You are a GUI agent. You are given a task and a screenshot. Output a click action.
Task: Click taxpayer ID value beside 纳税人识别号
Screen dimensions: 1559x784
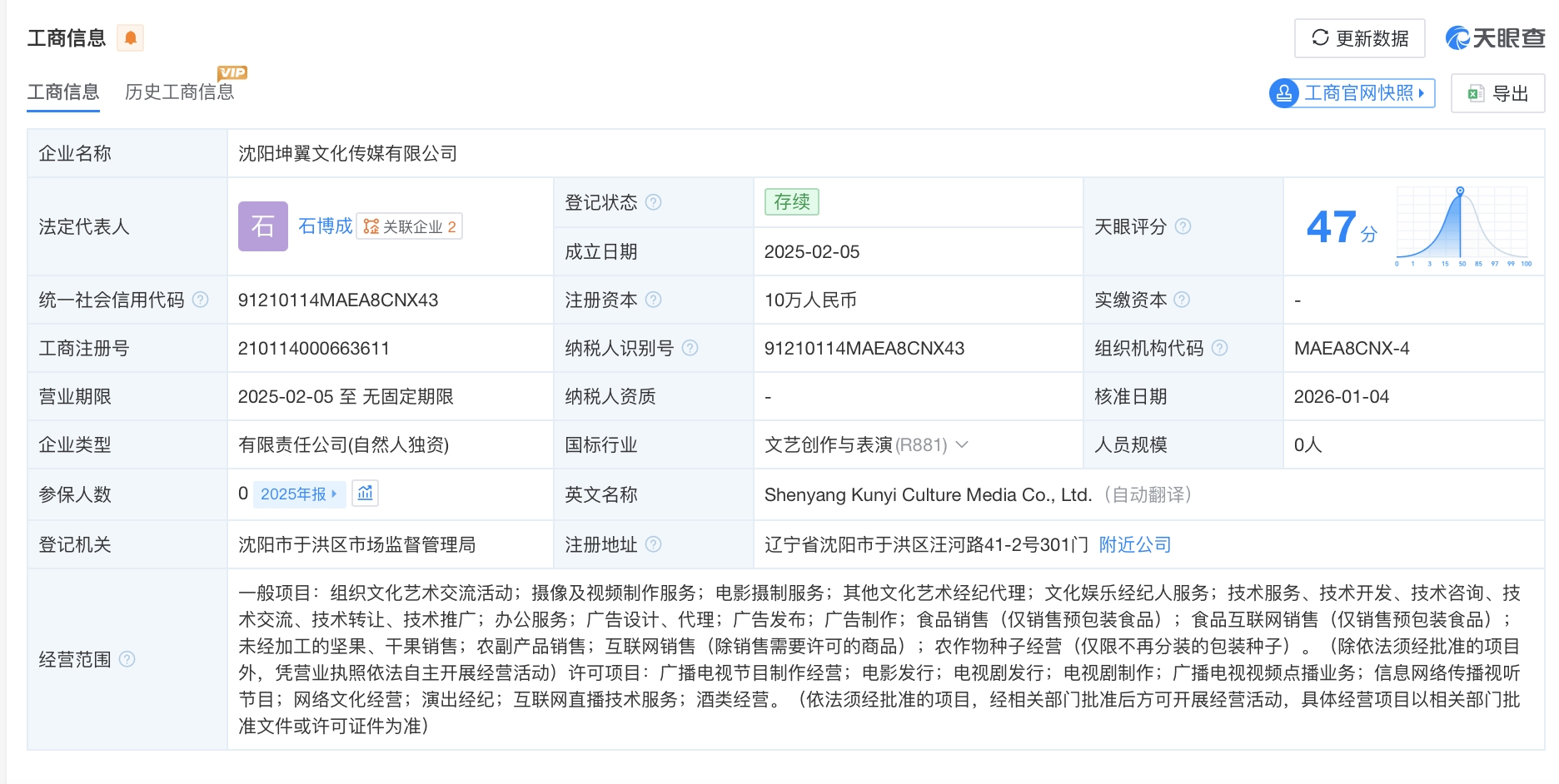864,348
